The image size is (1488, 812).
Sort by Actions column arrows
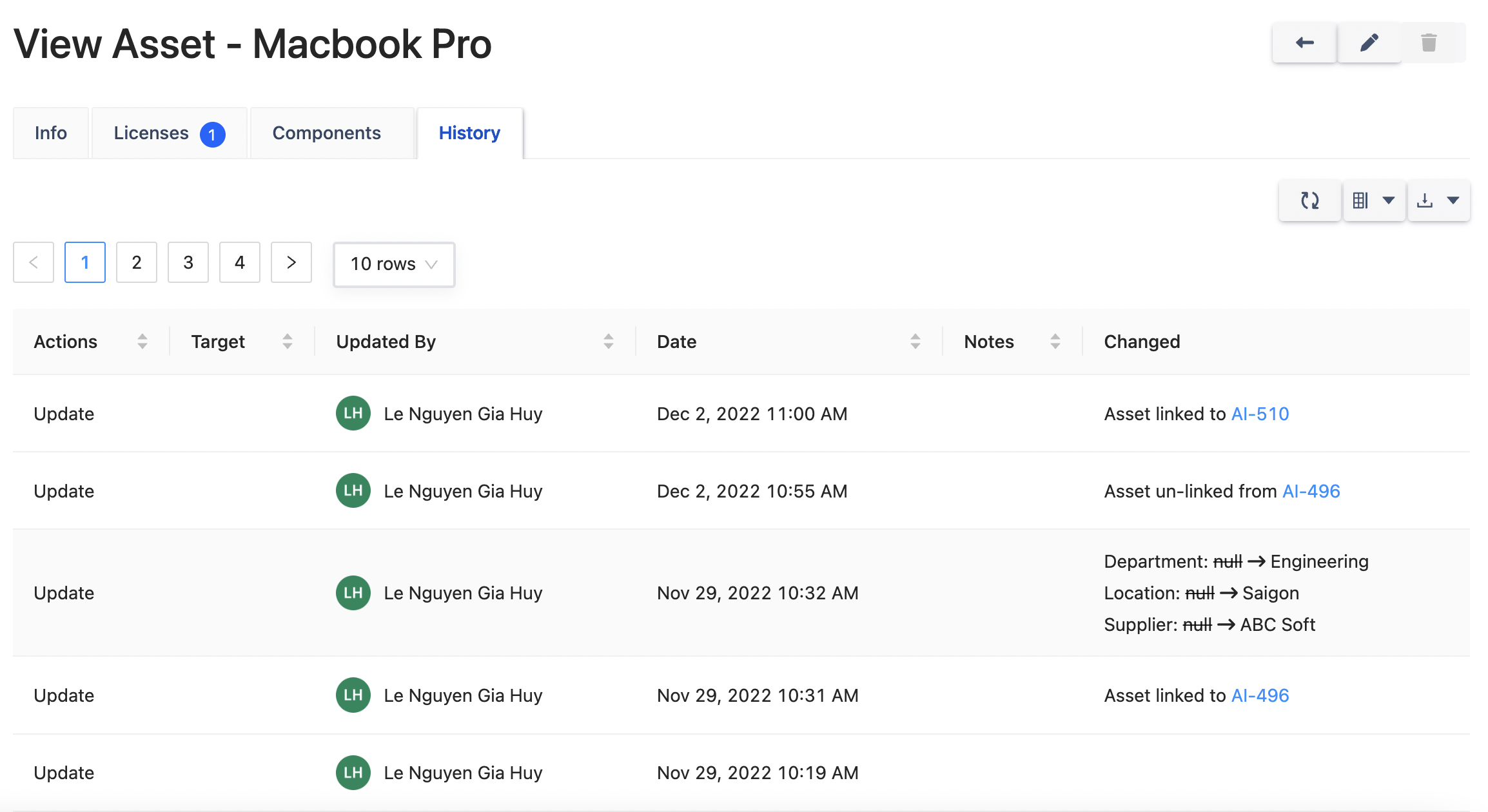142,342
